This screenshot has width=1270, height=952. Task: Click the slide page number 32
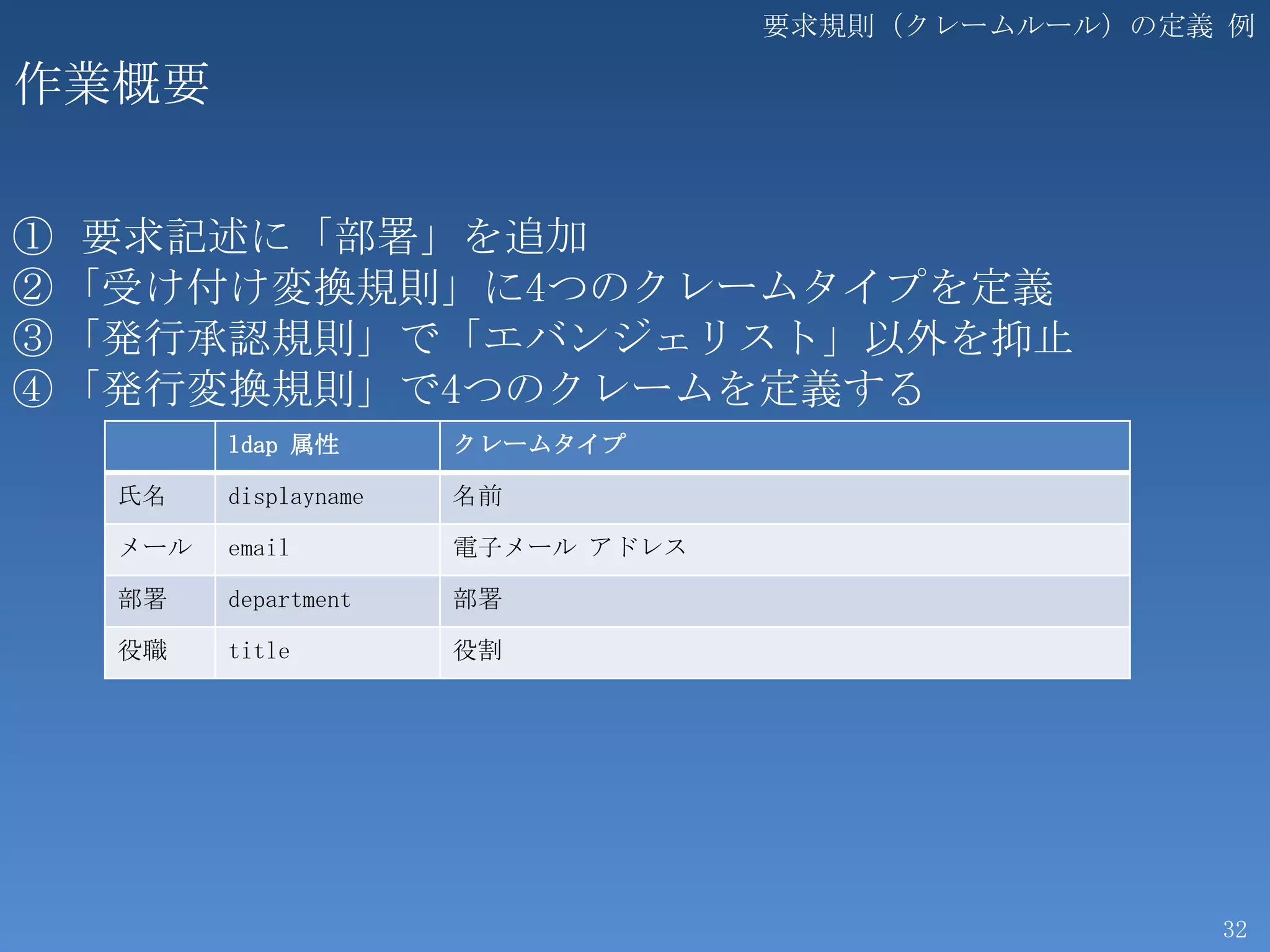1235,929
